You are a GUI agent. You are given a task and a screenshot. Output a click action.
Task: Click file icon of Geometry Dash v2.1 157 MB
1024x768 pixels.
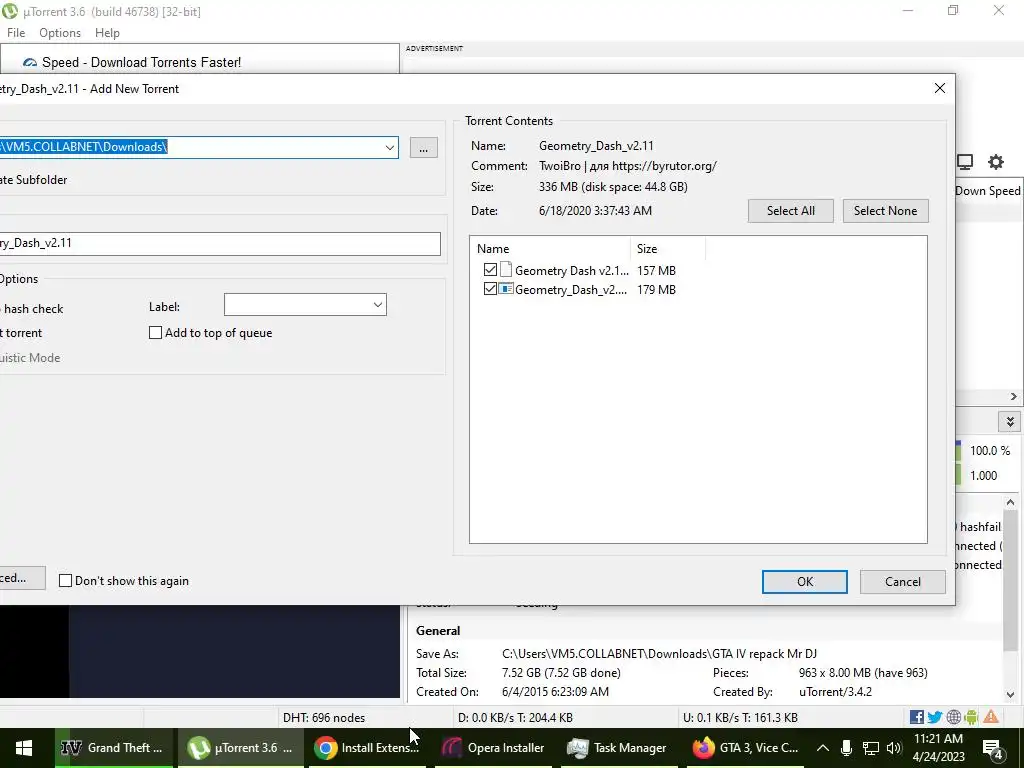point(506,270)
